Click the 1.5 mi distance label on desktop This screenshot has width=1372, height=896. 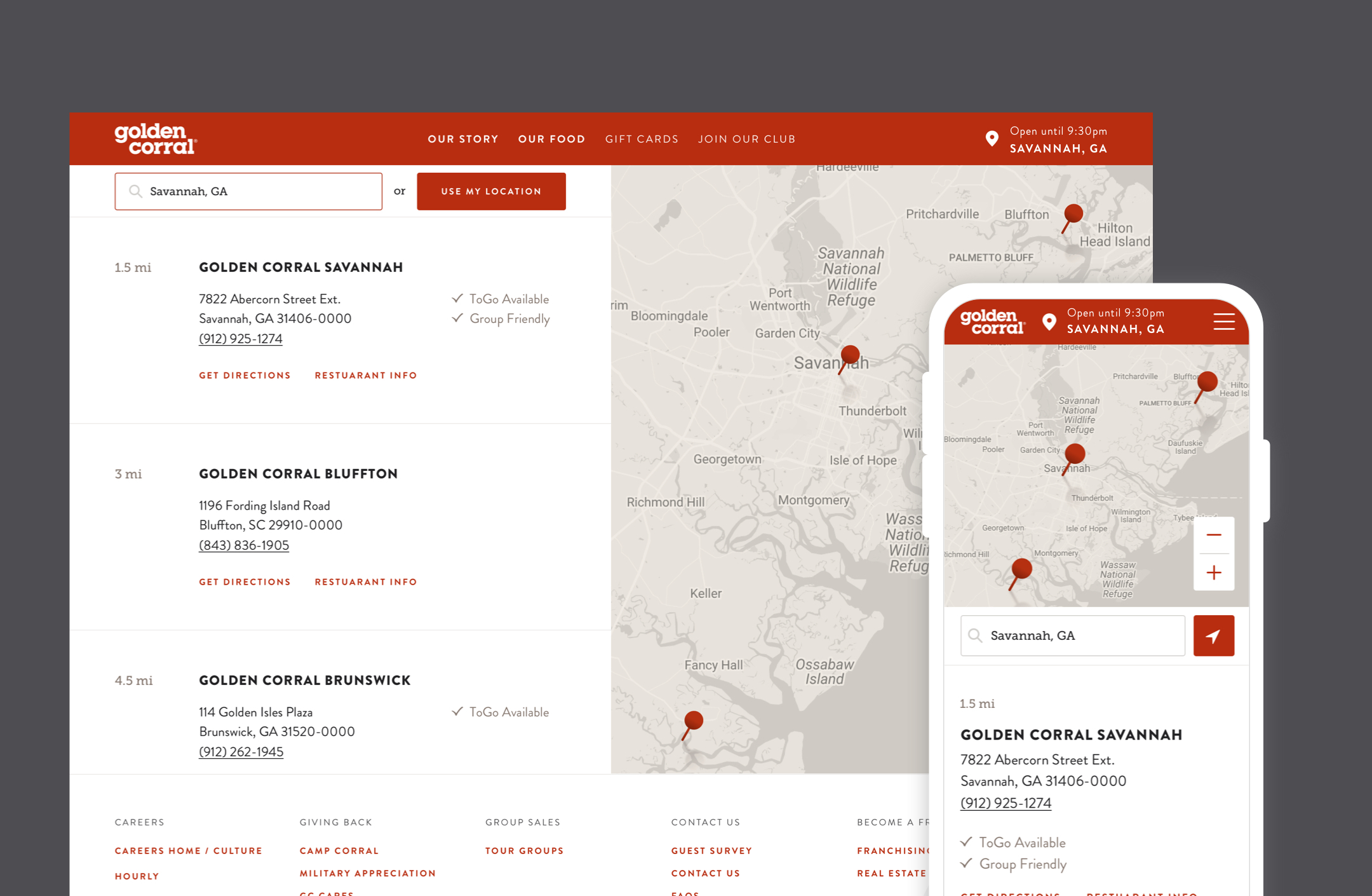[x=133, y=268]
